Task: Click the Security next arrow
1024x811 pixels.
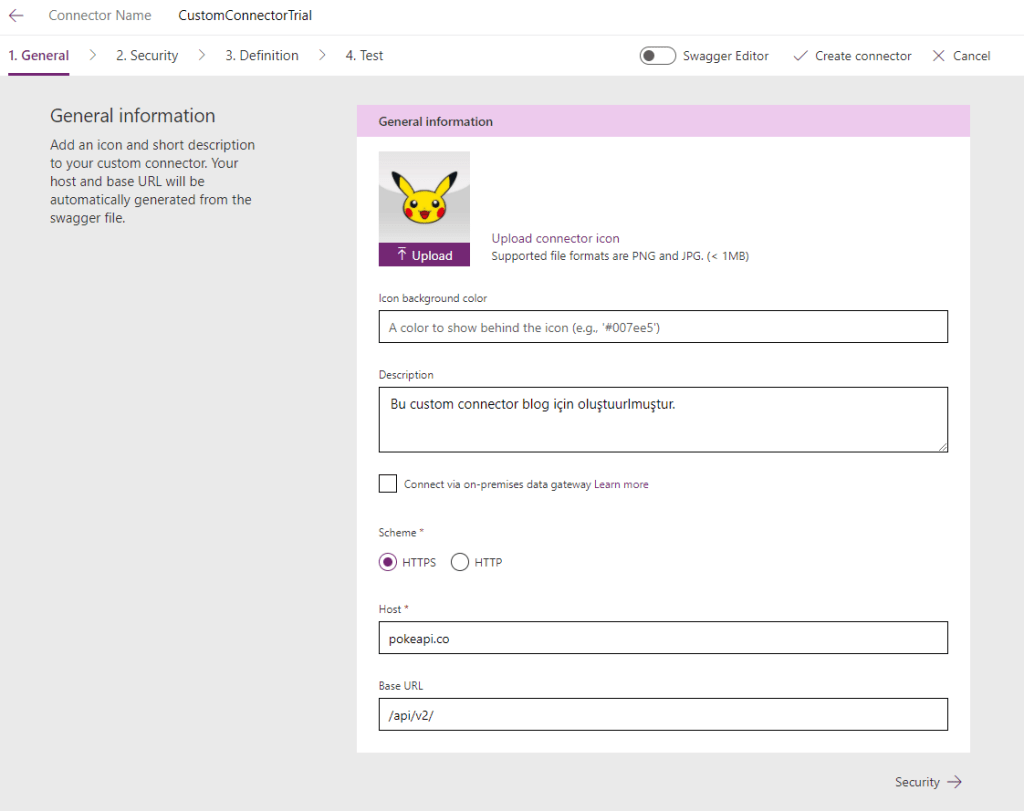Action: point(954,782)
